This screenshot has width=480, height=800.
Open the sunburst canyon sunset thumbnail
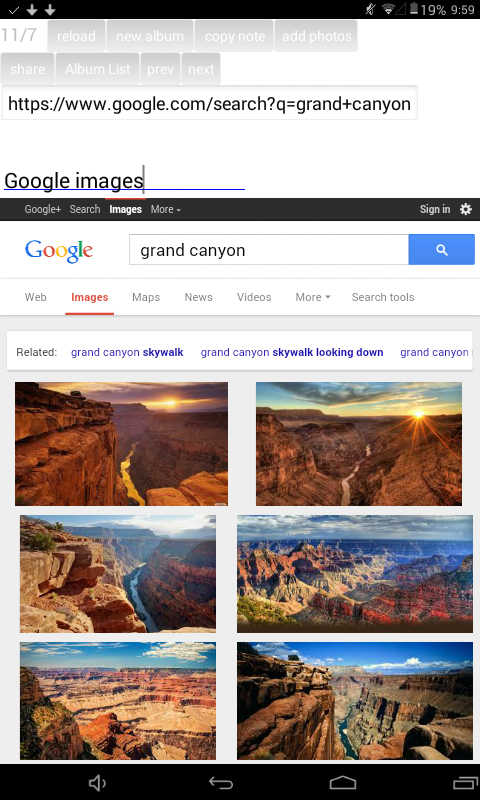[359, 444]
